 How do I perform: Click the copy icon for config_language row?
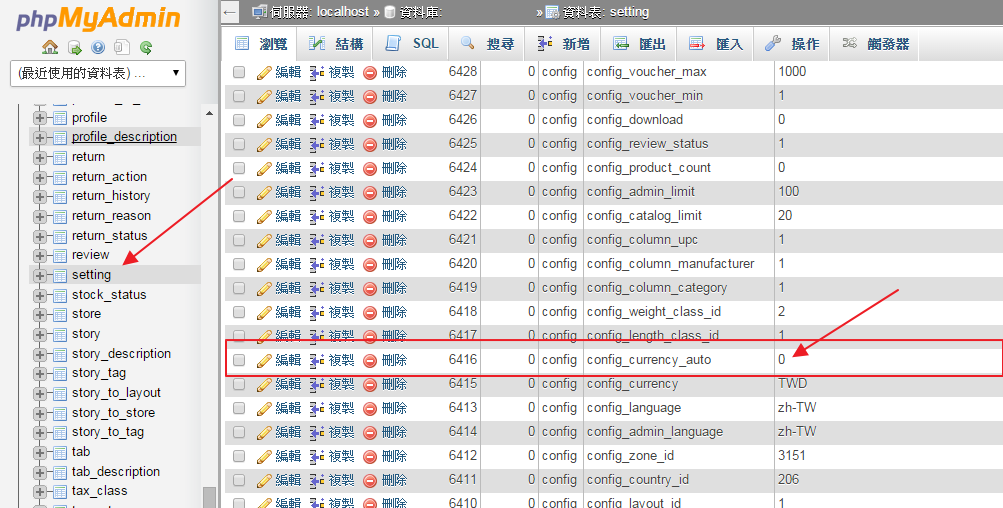click(317, 409)
